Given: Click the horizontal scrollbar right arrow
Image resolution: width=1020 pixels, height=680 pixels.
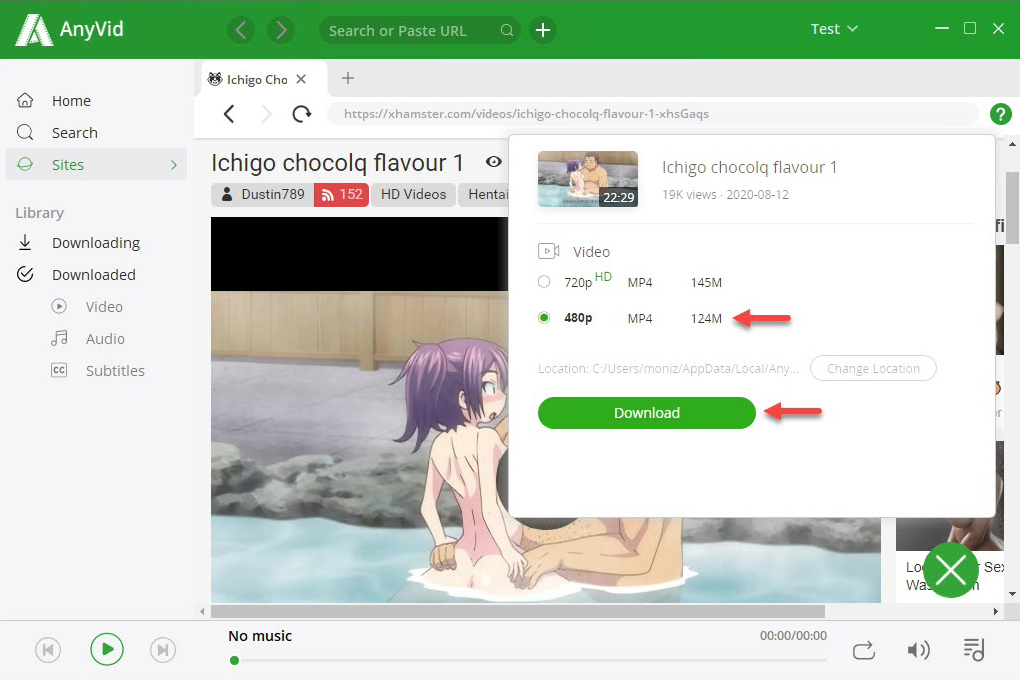Looking at the screenshot, I should [x=995, y=612].
